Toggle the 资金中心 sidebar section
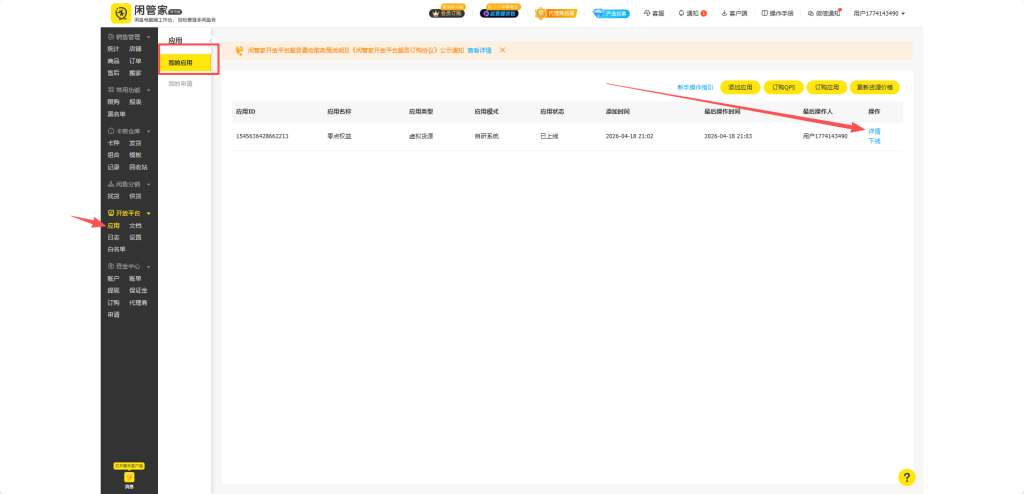This screenshot has height=494, width=1024. click(x=149, y=267)
